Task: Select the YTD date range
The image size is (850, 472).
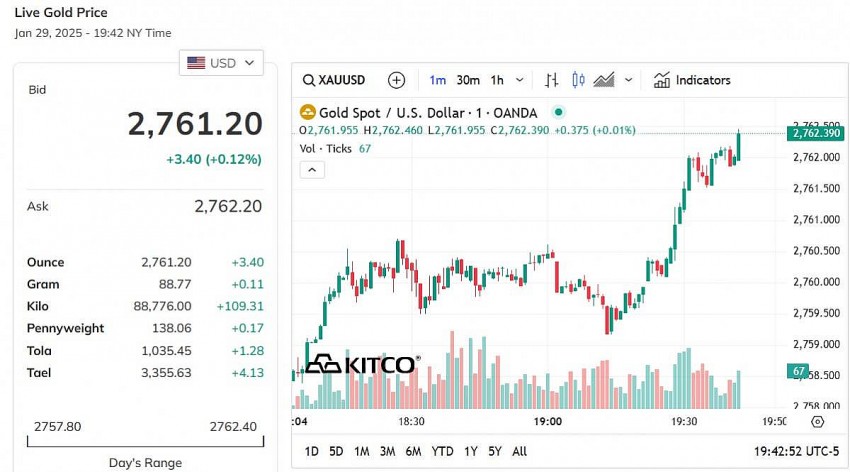Action: pyautogui.click(x=442, y=451)
